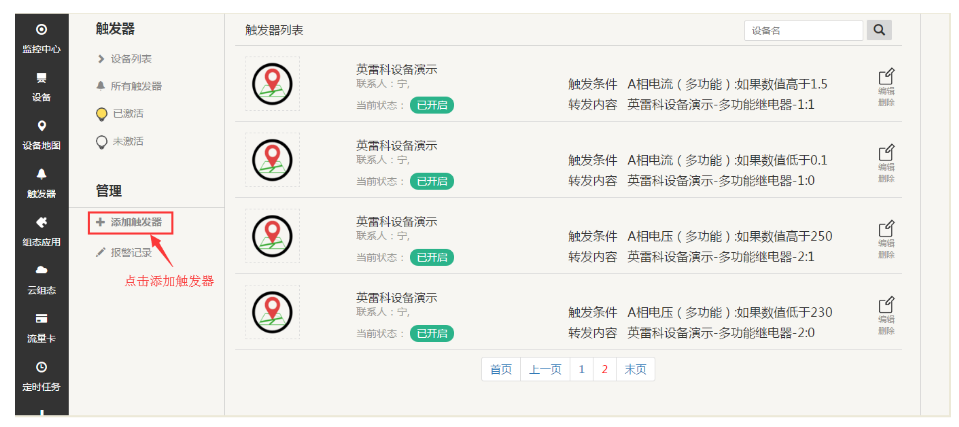959x427 pixels.
Task: Open 设备 devices in the sidebar
Action: [x=41, y=86]
